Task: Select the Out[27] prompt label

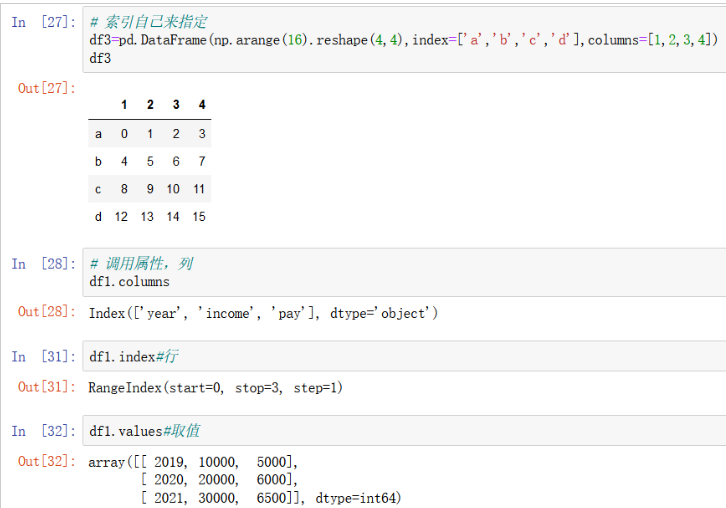Action: pyautogui.click(x=47, y=88)
